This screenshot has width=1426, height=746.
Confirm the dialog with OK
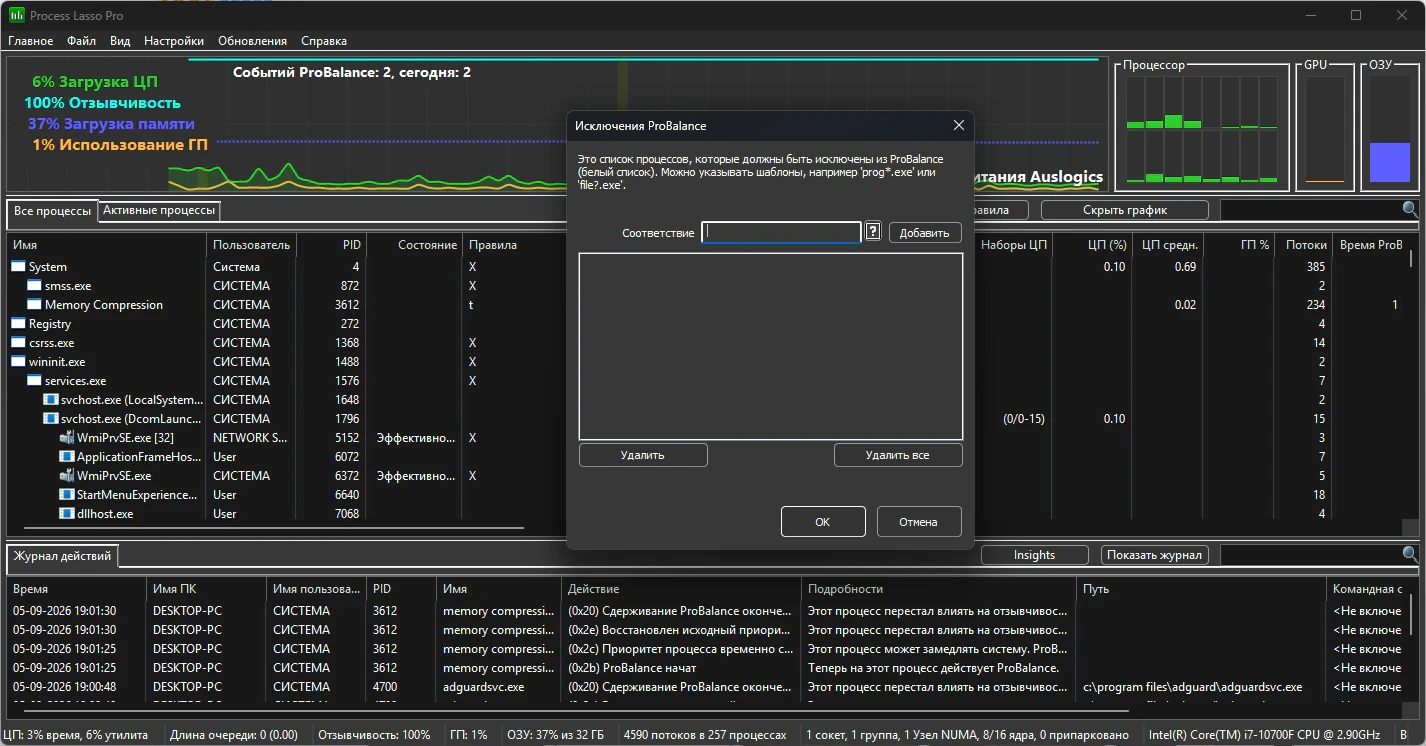(x=823, y=522)
